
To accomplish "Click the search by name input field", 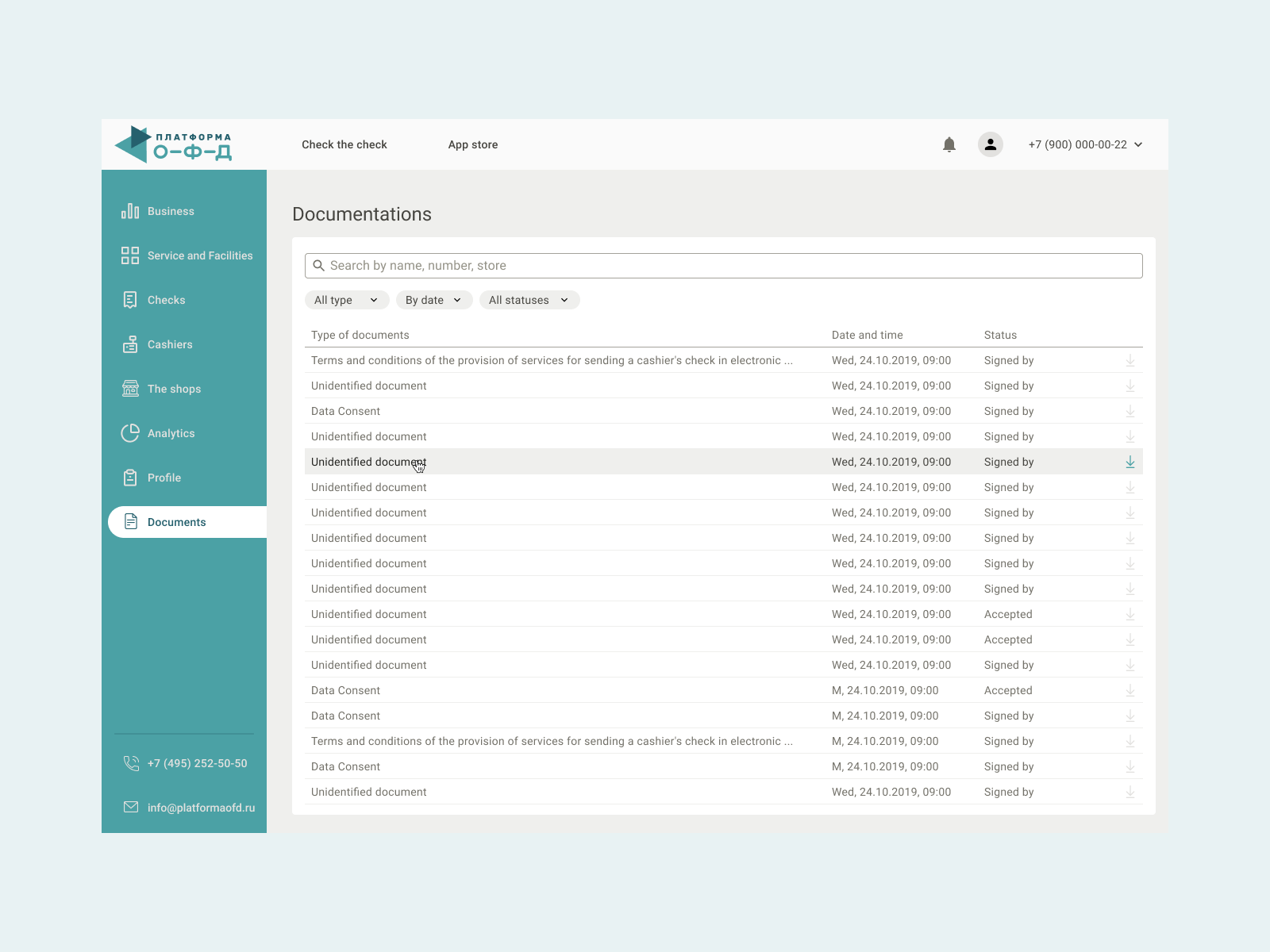I will [723, 265].
